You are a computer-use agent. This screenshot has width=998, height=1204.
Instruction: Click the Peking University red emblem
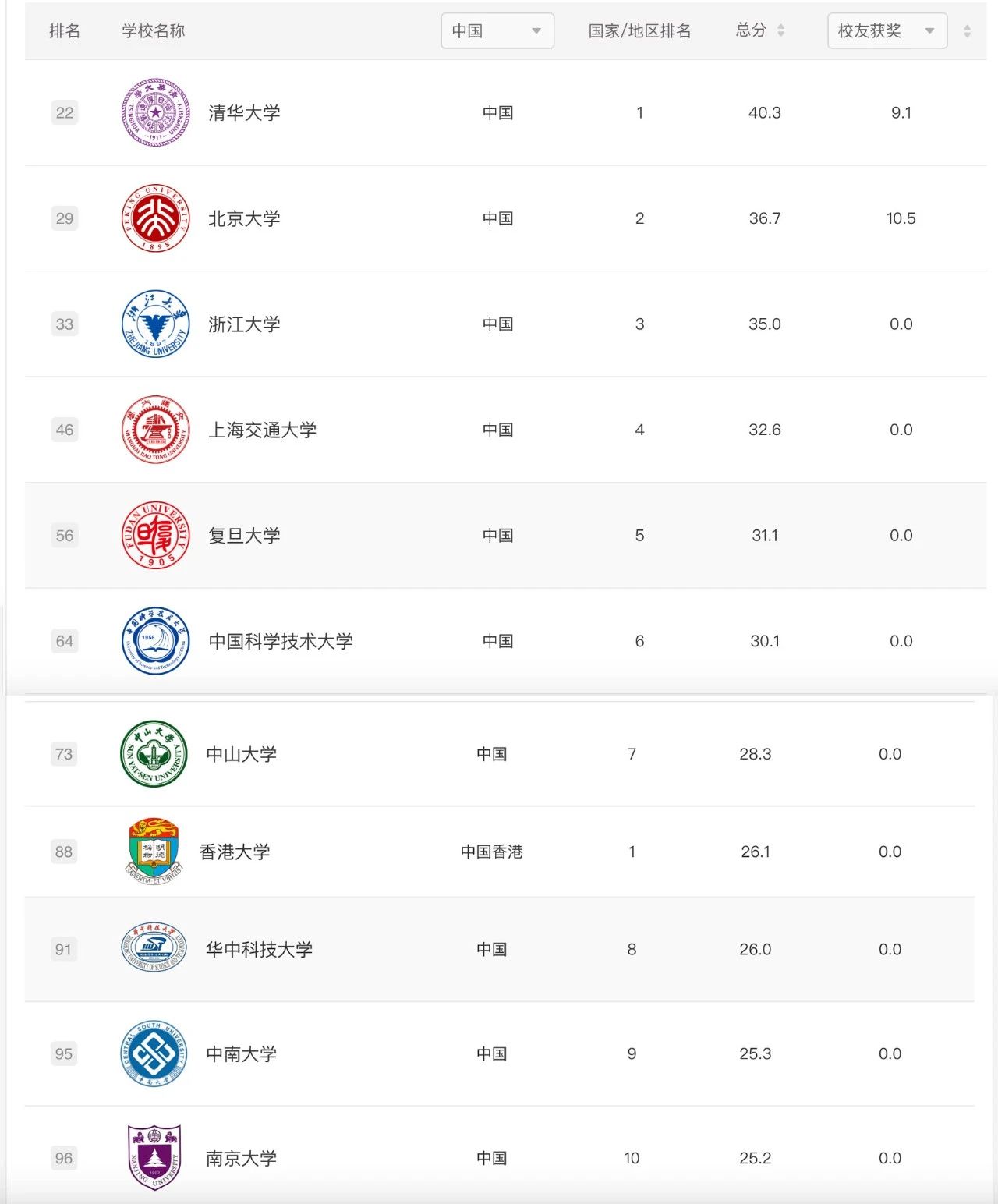point(156,218)
